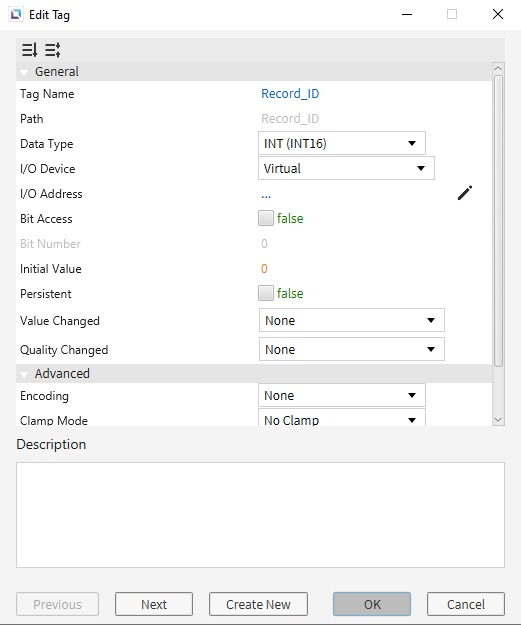Viewport: 521px width, 625px height.
Task: Collapse the General section
Action: [x=24, y=72]
